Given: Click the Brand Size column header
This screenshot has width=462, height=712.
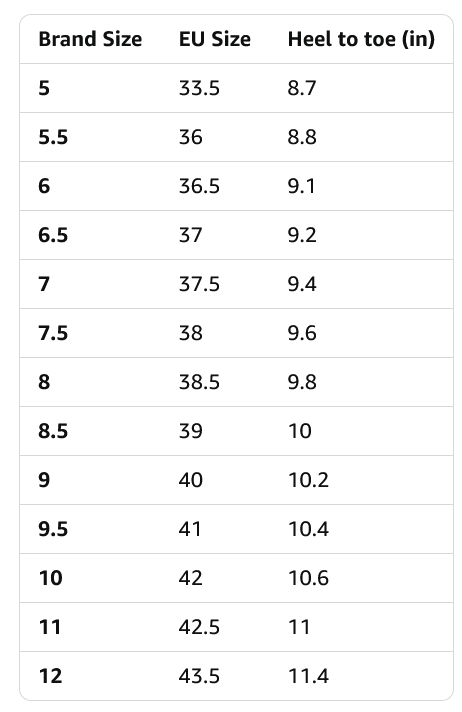Looking at the screenshot, I should [x=90, y=39].
